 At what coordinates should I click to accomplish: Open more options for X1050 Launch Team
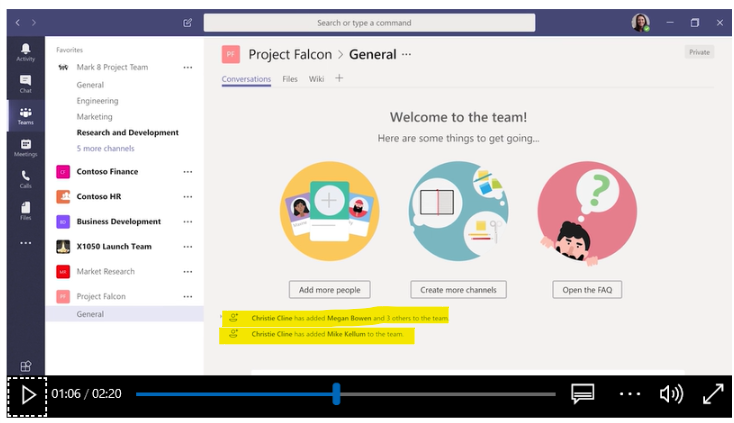tap(188, 247)
